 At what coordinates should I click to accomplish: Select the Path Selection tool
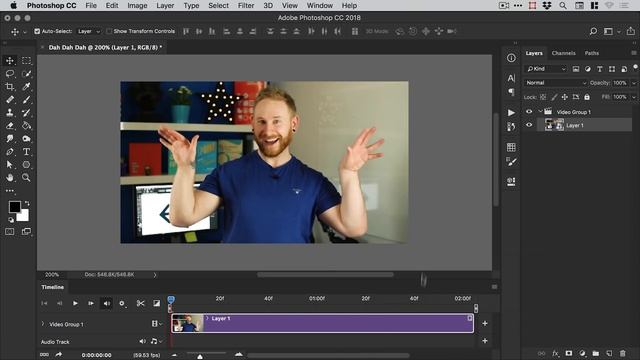pos(10,165)
